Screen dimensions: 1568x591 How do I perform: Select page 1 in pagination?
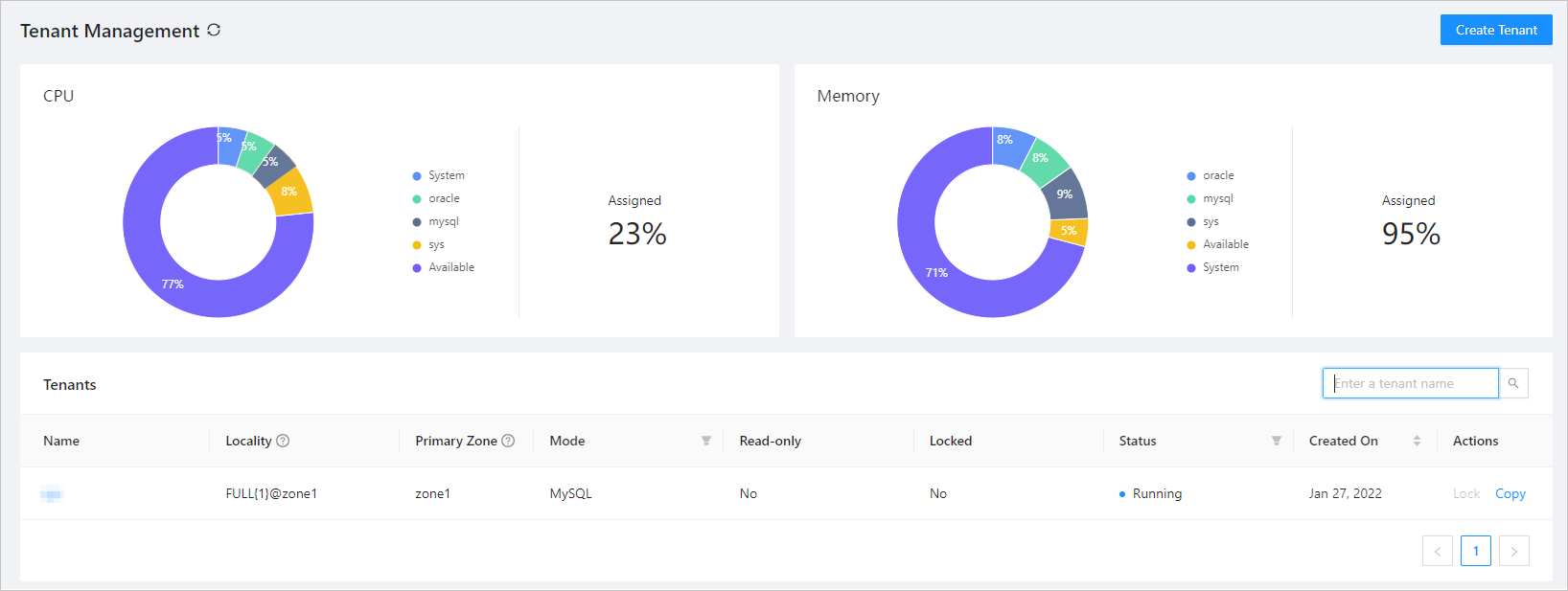[1476, 551]
